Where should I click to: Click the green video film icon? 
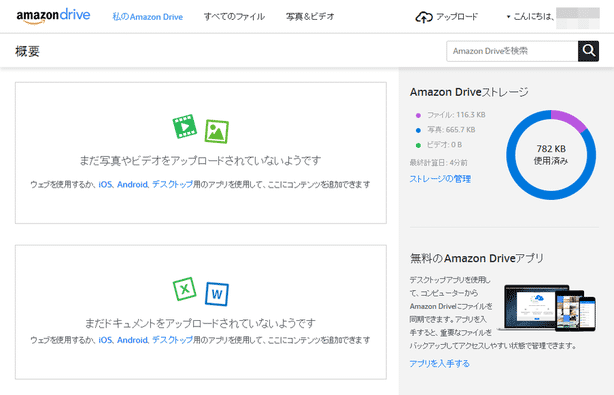(x=185, y=126)
